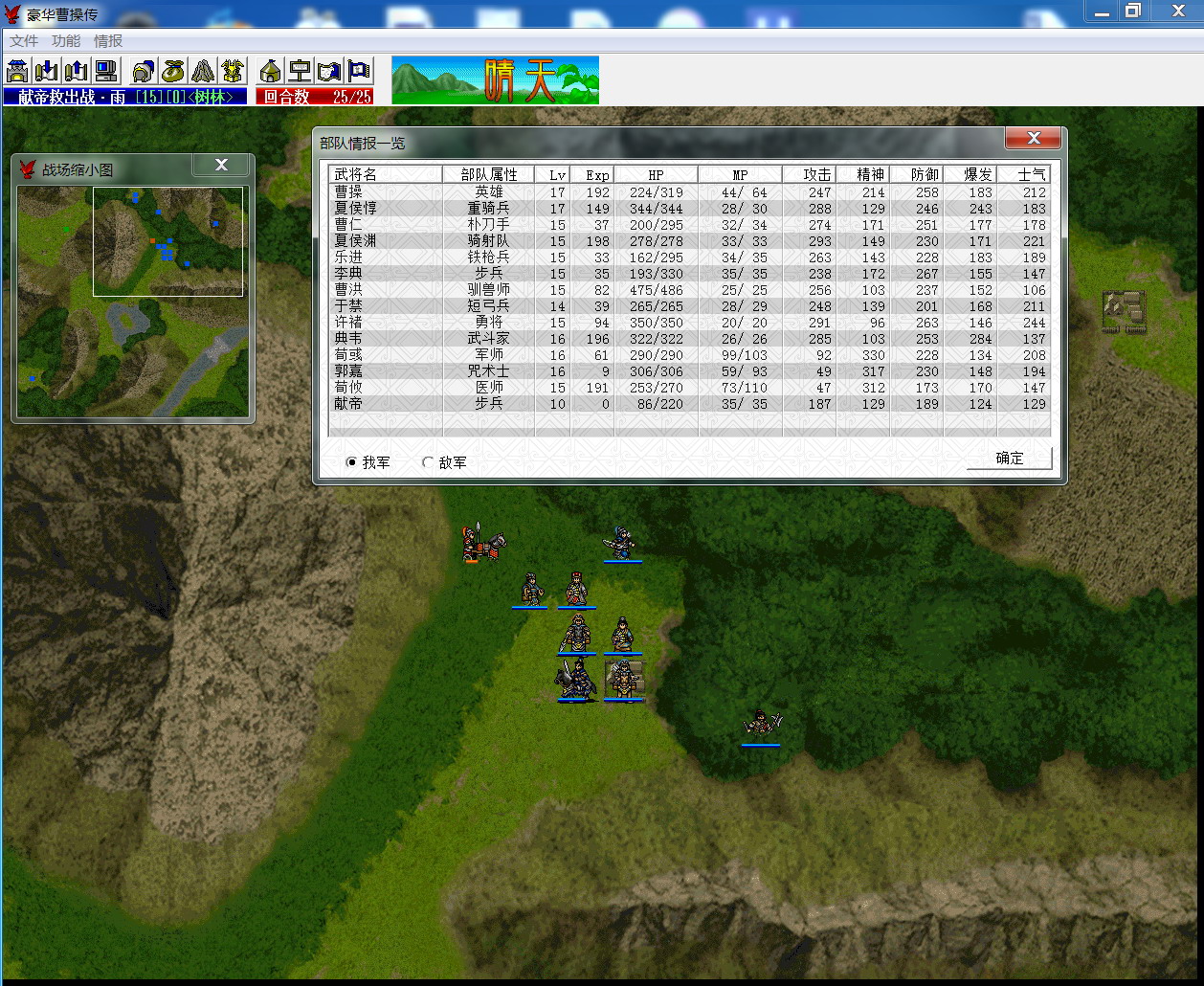Screen dimensions: 1204x986
Task: Click the wooden signboard toolbar icon
Action: (x=301, y=71)
